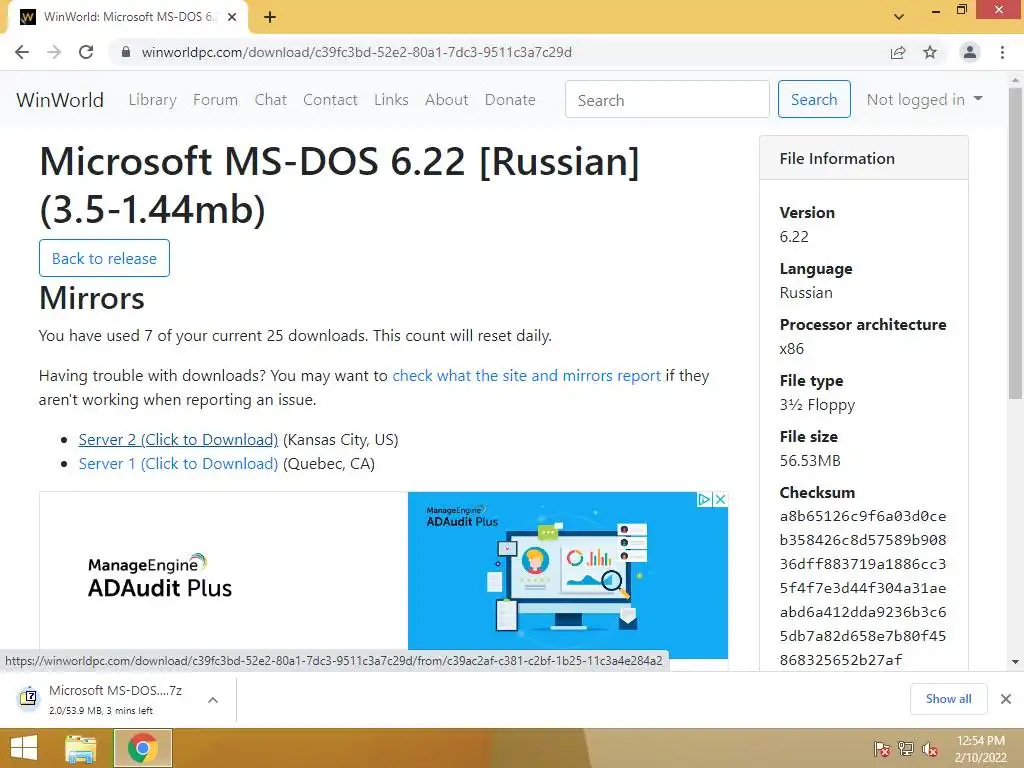The width and height of the screenshot is (1024, 768).
Task: Close the downloads bar
Action: coord(1006,699)
